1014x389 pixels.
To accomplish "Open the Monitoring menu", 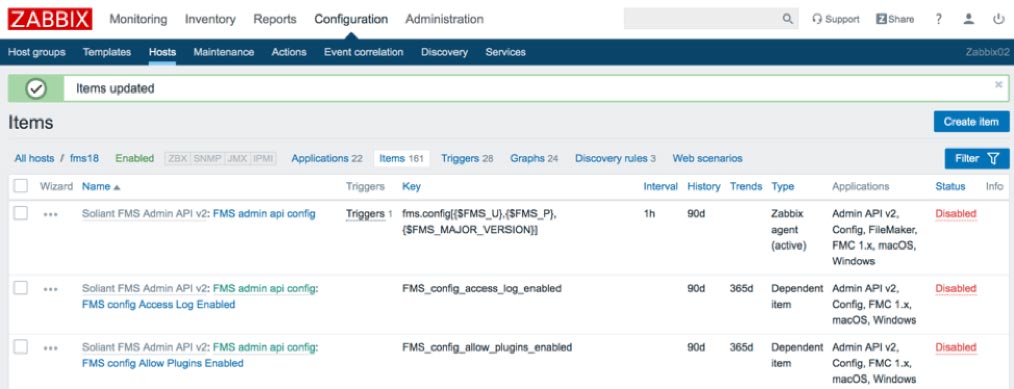I will click(x=138, y=19).
